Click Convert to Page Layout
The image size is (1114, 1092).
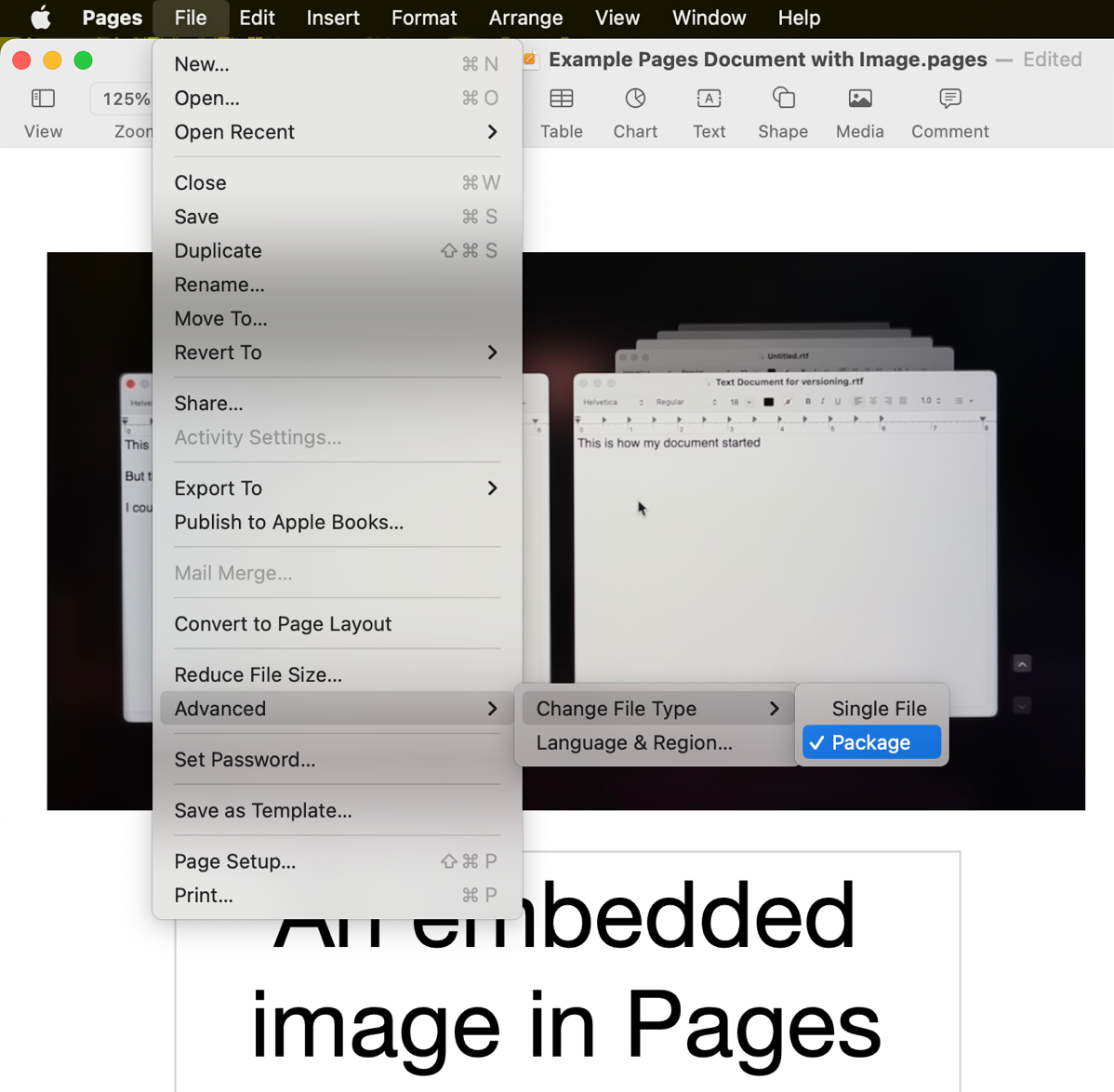[283, 624]
